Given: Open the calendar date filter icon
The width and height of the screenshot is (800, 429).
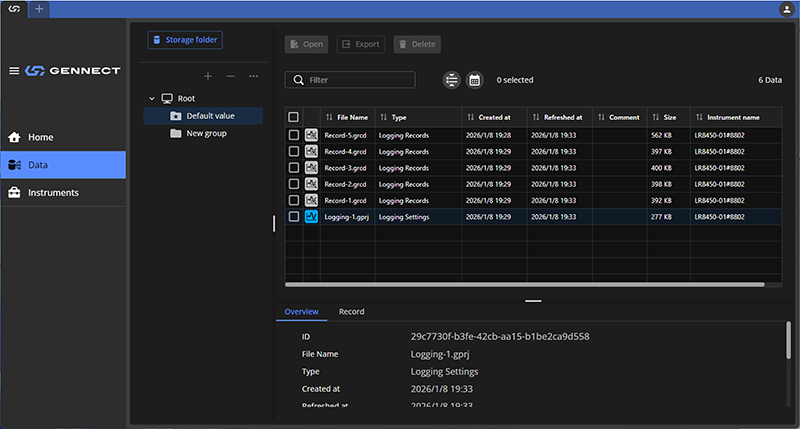Looking at the screenshot, I should [x=474, y=80].
